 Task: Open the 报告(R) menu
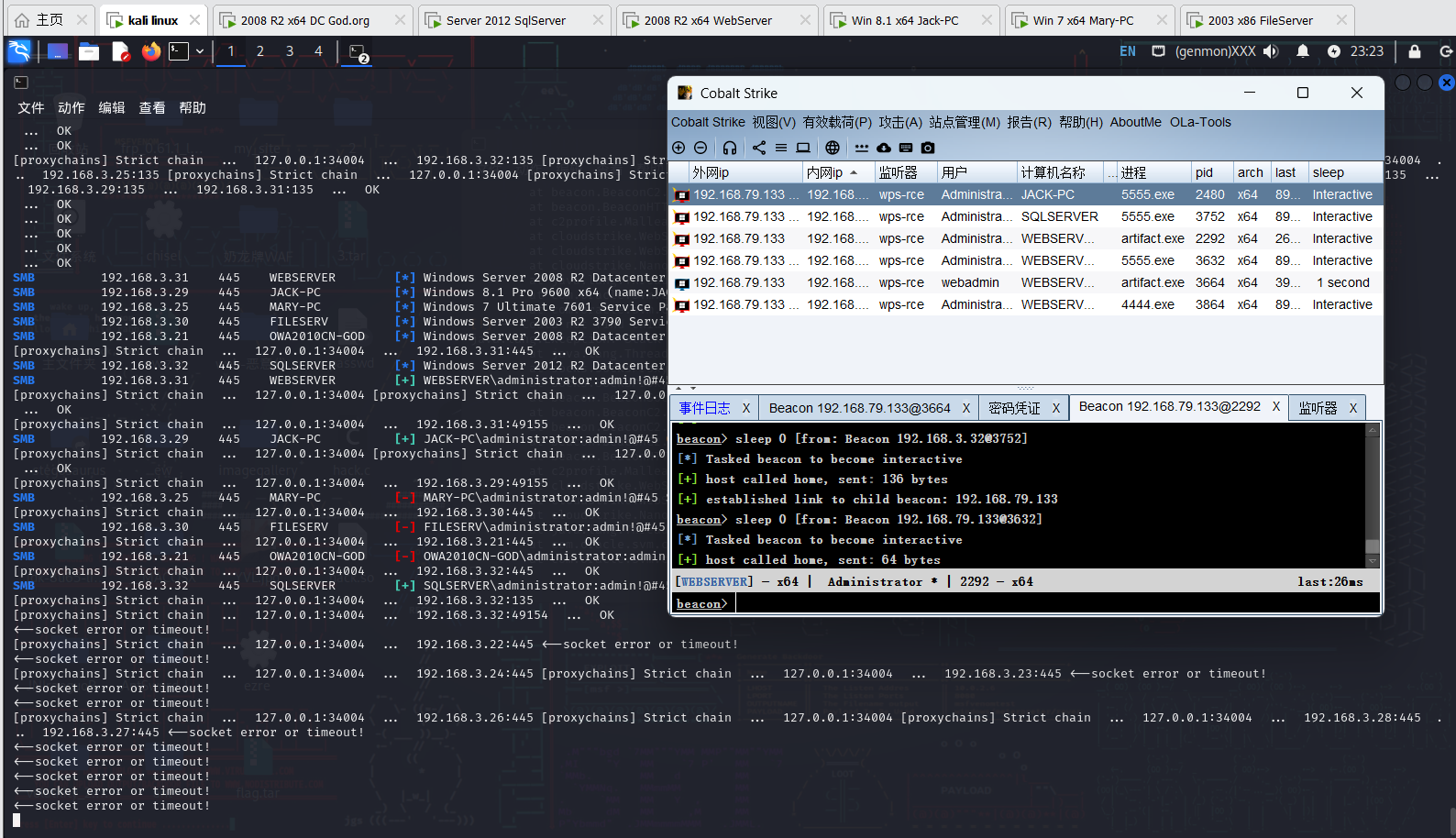tap(1029, 122)
